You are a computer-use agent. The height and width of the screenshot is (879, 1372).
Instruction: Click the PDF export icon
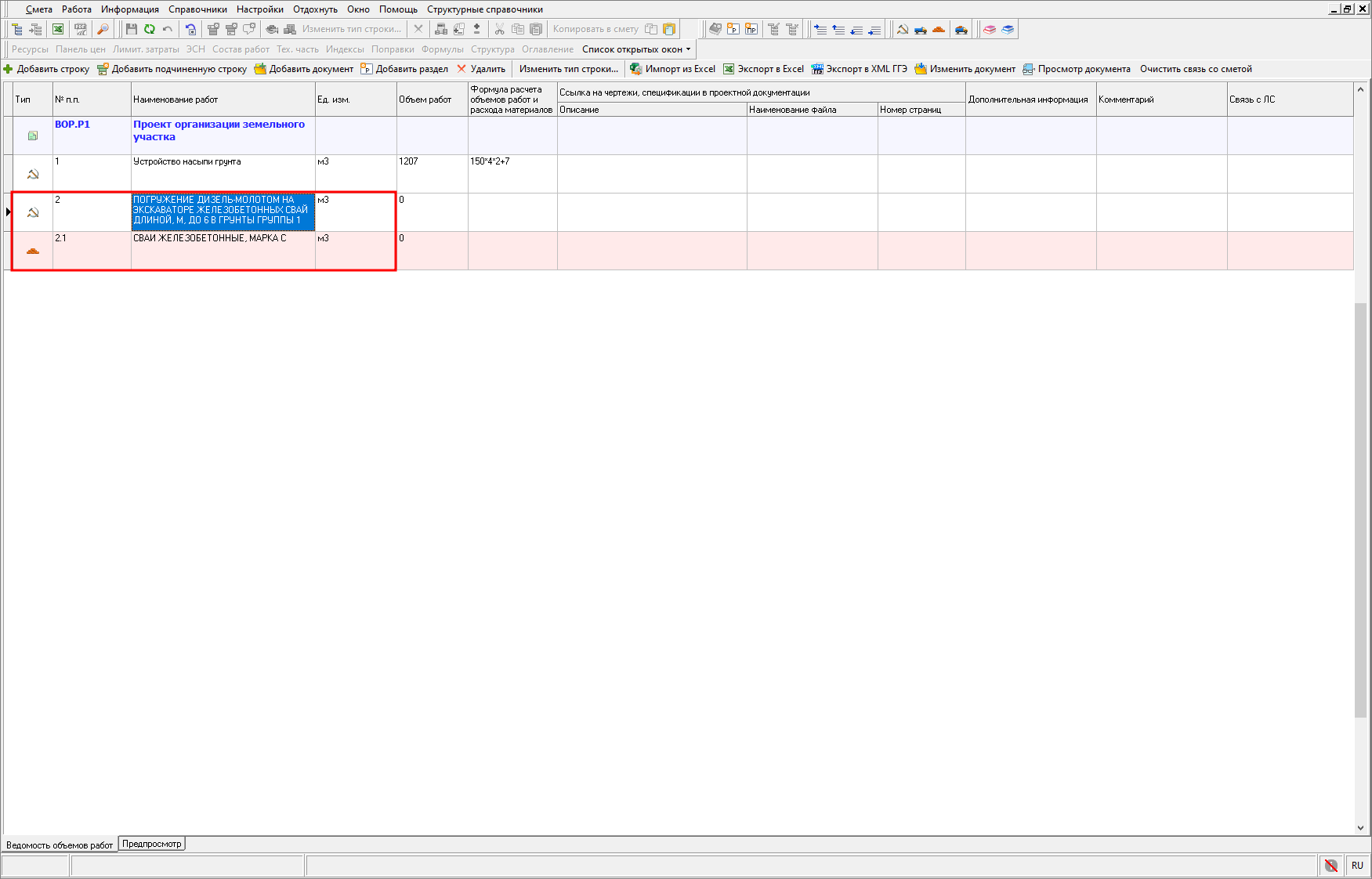[x=80, y=29]
